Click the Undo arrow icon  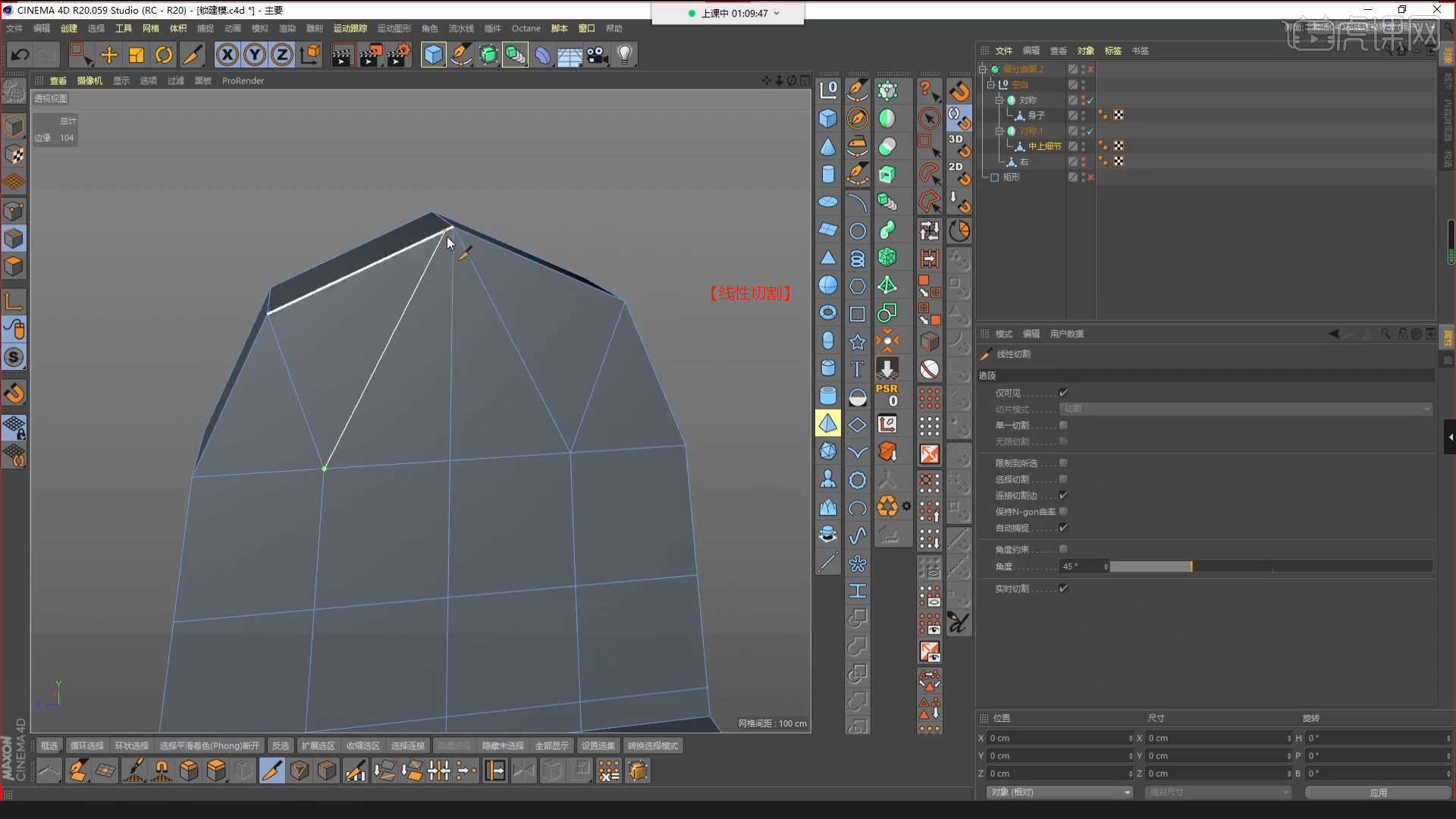(20, 55)
